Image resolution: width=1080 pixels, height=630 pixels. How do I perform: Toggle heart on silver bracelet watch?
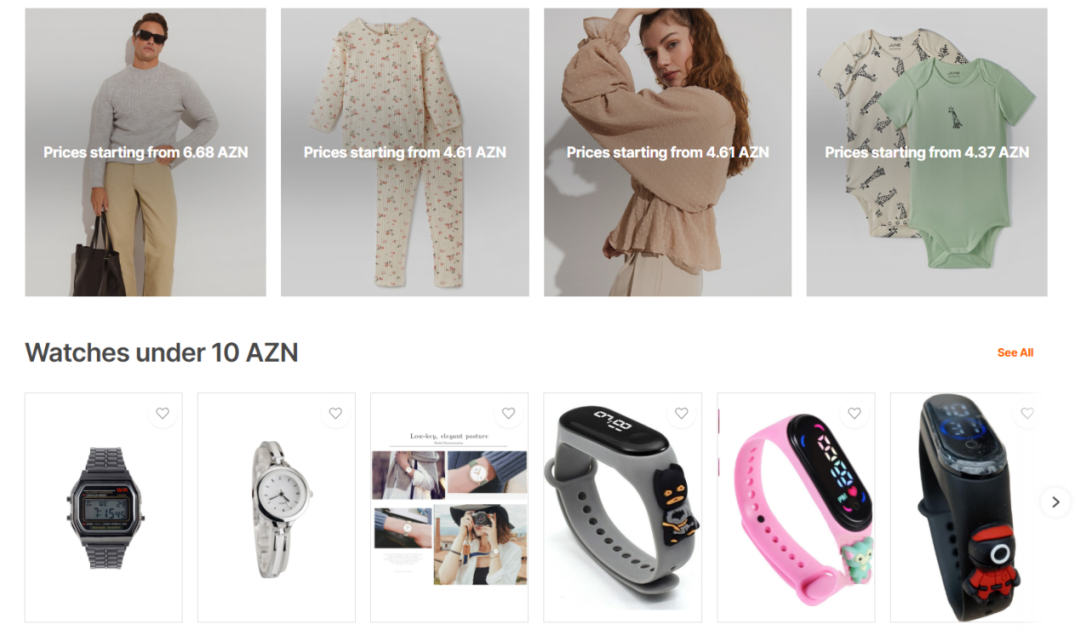[x=335, y=413]
